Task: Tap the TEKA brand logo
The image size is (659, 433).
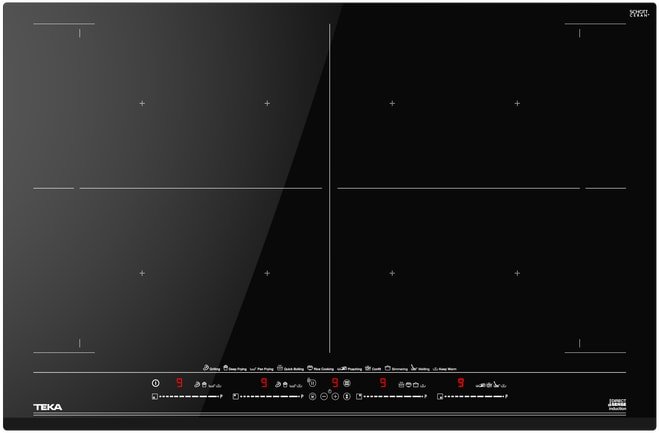Action: (x=47, y=407)
